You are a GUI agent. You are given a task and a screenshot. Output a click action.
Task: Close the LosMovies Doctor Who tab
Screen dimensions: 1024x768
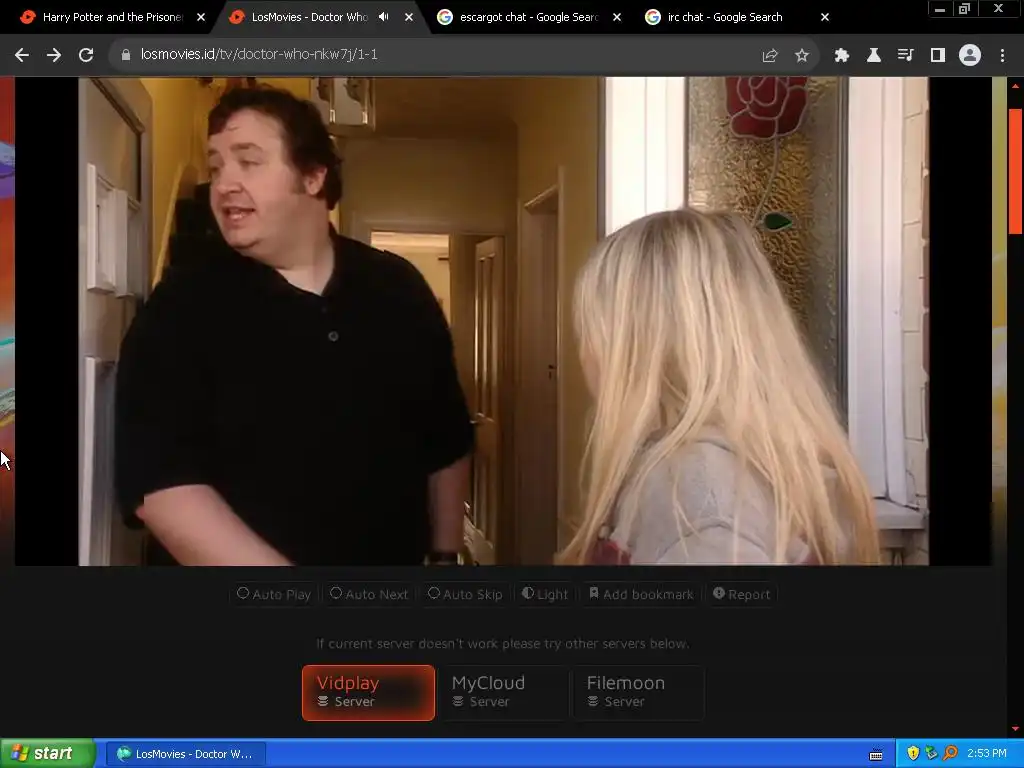(409, 17)
